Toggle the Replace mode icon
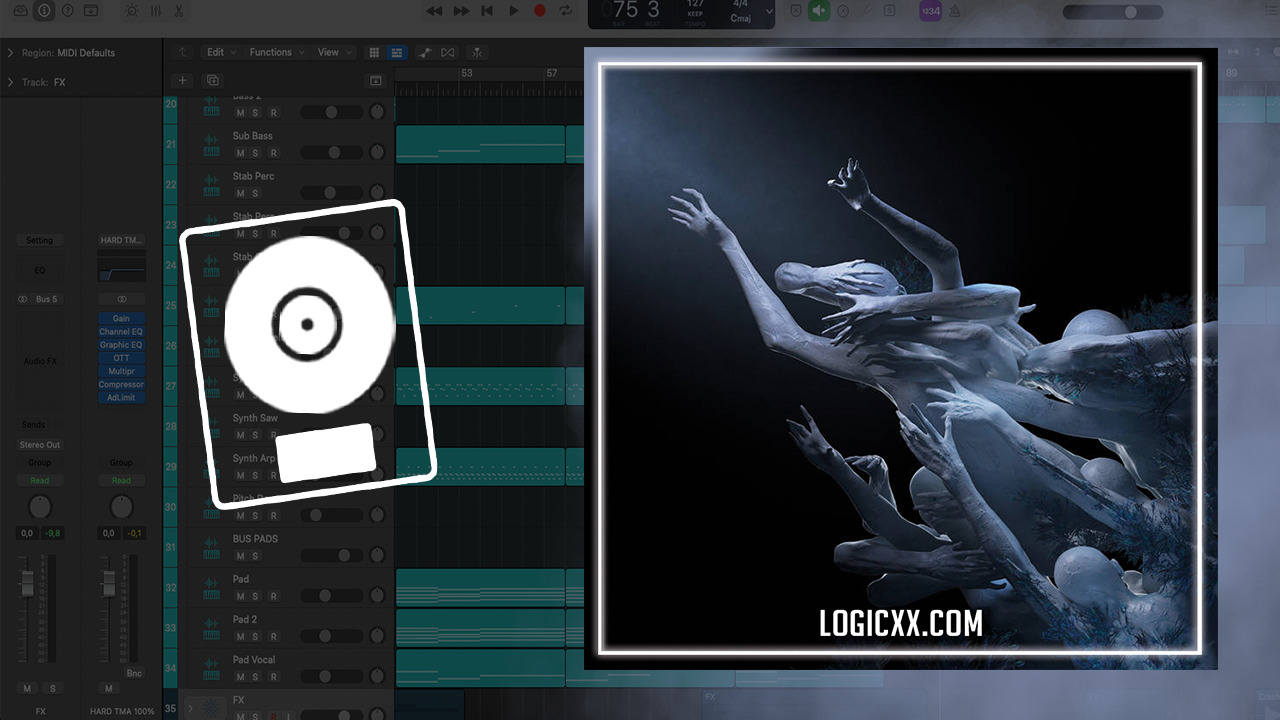 [796, 11]
